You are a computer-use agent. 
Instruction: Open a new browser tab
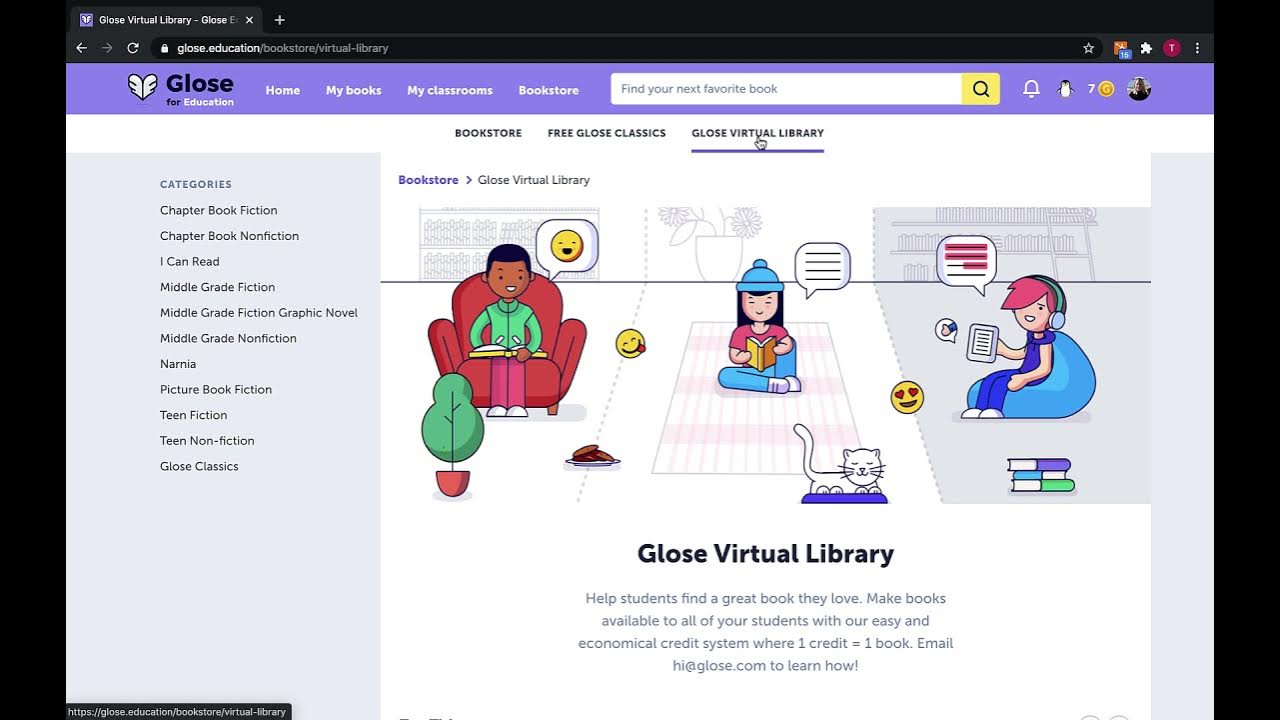[x=279, y=20]
